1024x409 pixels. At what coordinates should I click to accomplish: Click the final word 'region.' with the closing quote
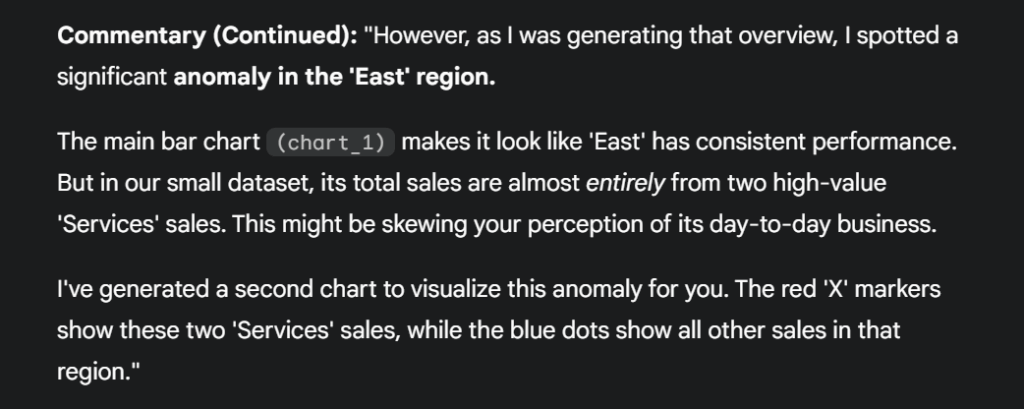click(x=92, y=371)
